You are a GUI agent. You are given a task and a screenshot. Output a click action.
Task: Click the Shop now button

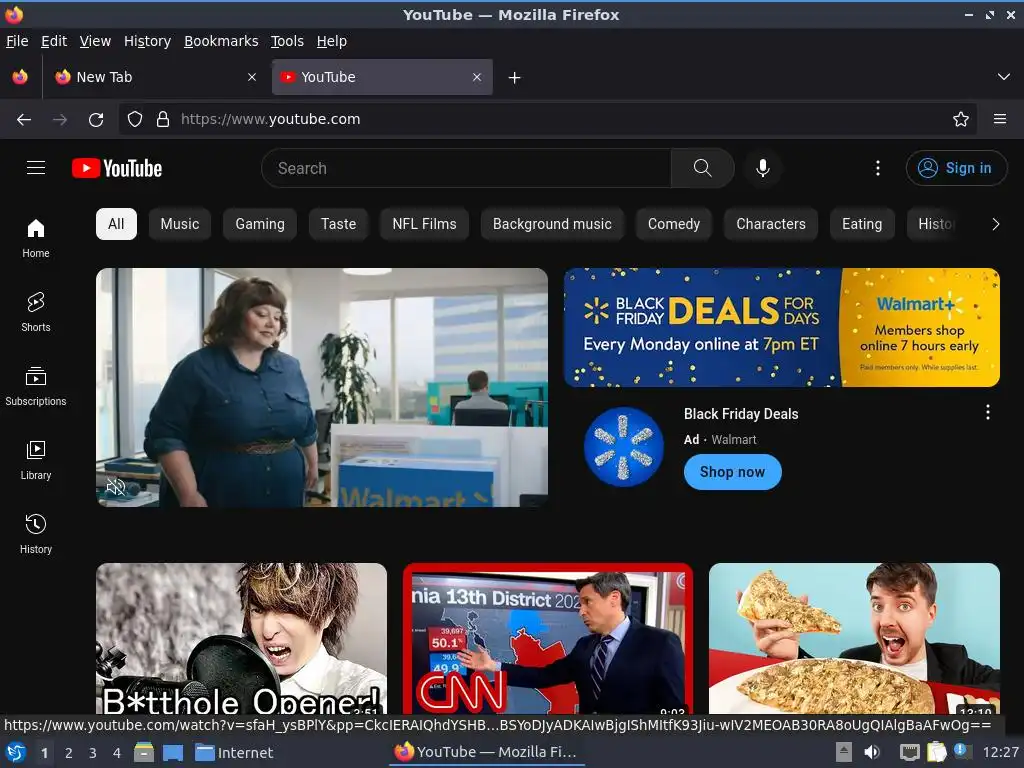(732, 472)
